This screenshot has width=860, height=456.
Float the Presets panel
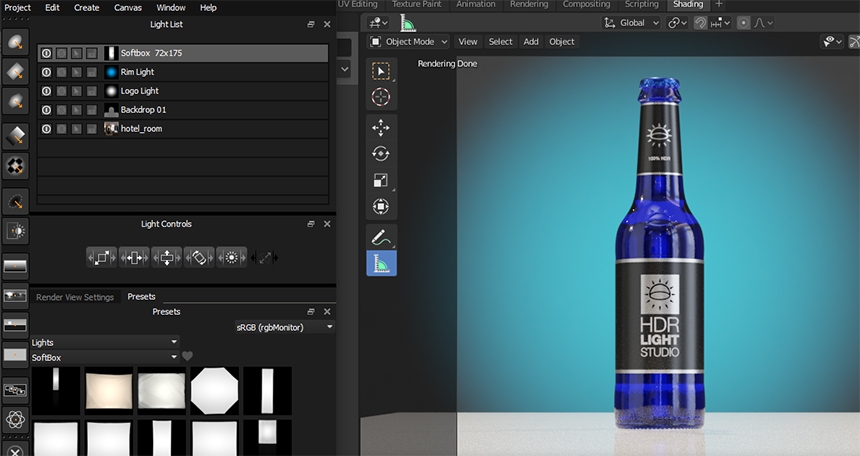coord(311,312)
